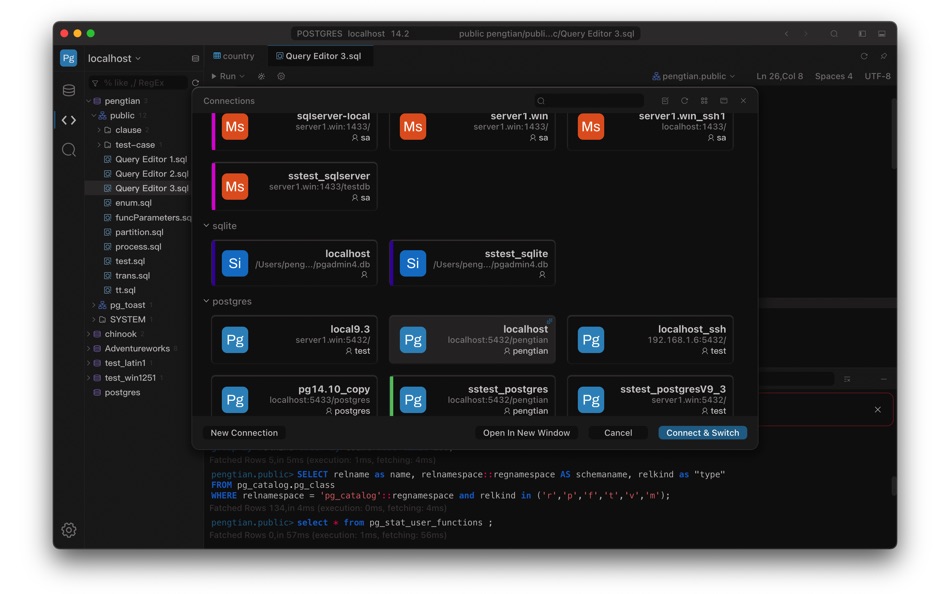Viewport: 950px width, 594px height.
Task: Select the localhost_ssh postgres connection
Action: (x=650, y=339)
